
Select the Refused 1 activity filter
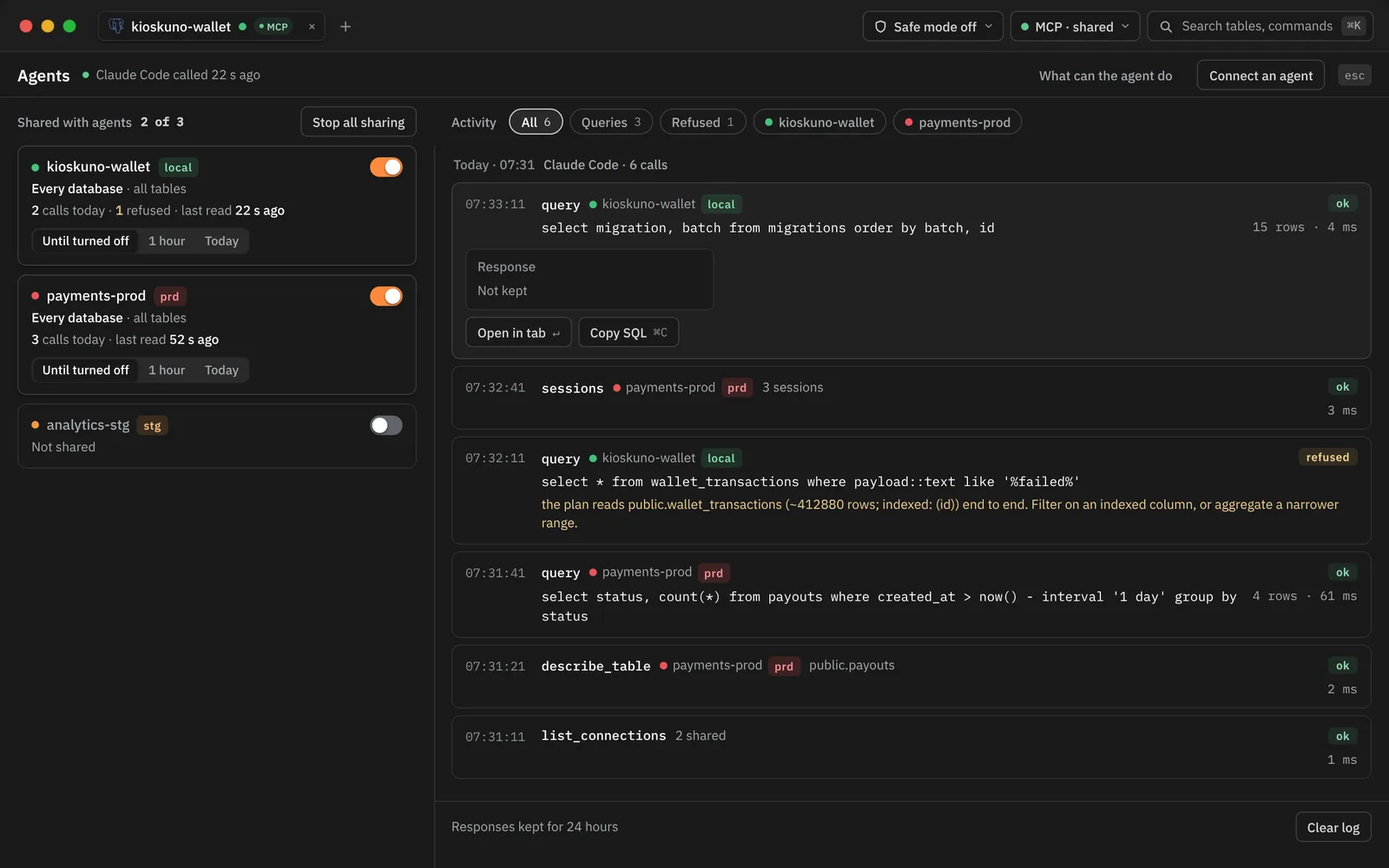702,122
